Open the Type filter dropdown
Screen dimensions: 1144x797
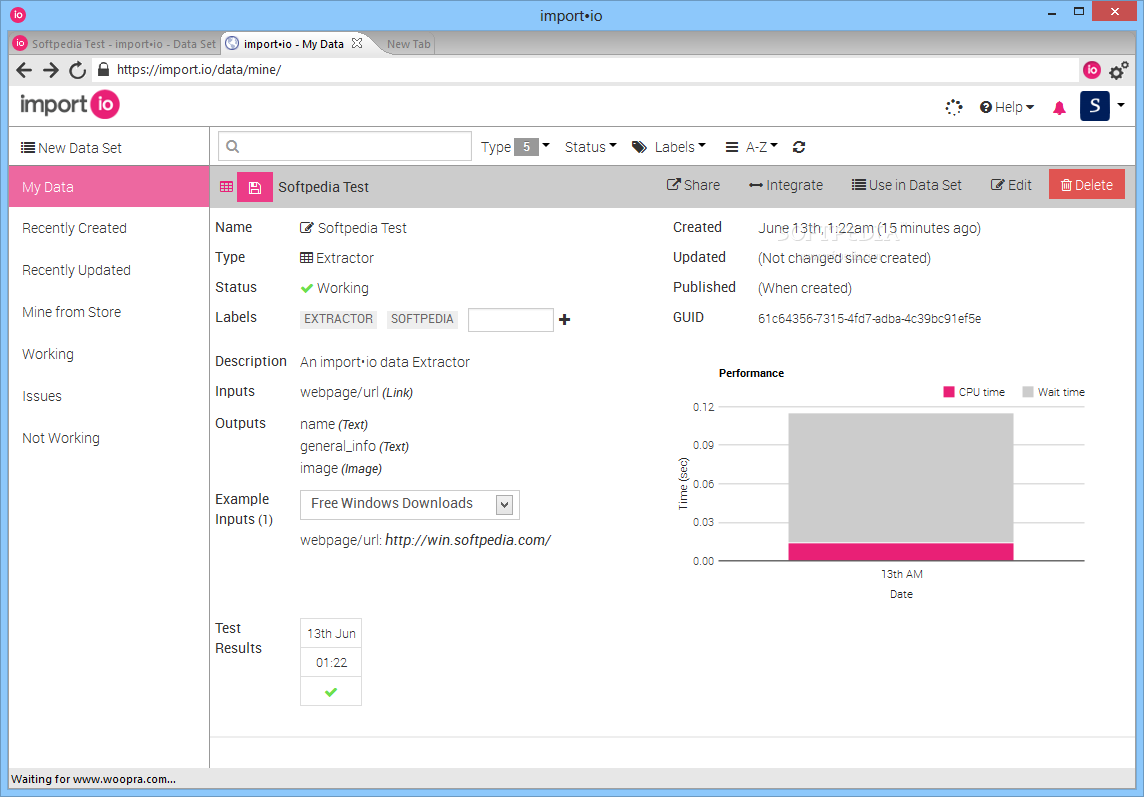coord(515,147)
